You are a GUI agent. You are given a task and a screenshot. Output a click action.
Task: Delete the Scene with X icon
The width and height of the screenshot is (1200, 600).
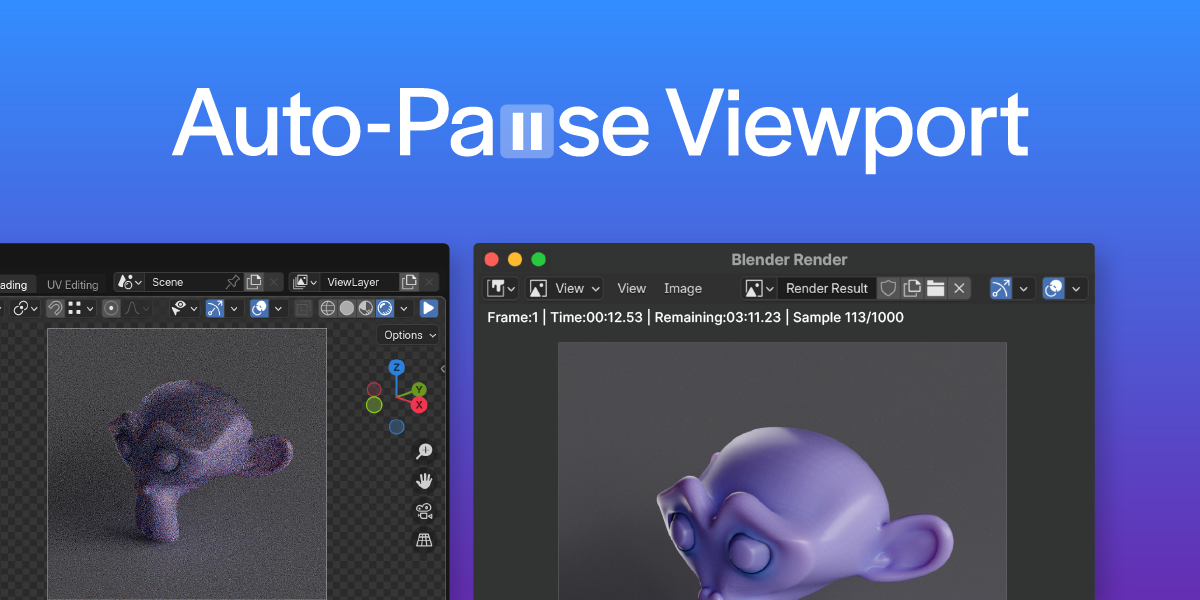tap(274, 282)
